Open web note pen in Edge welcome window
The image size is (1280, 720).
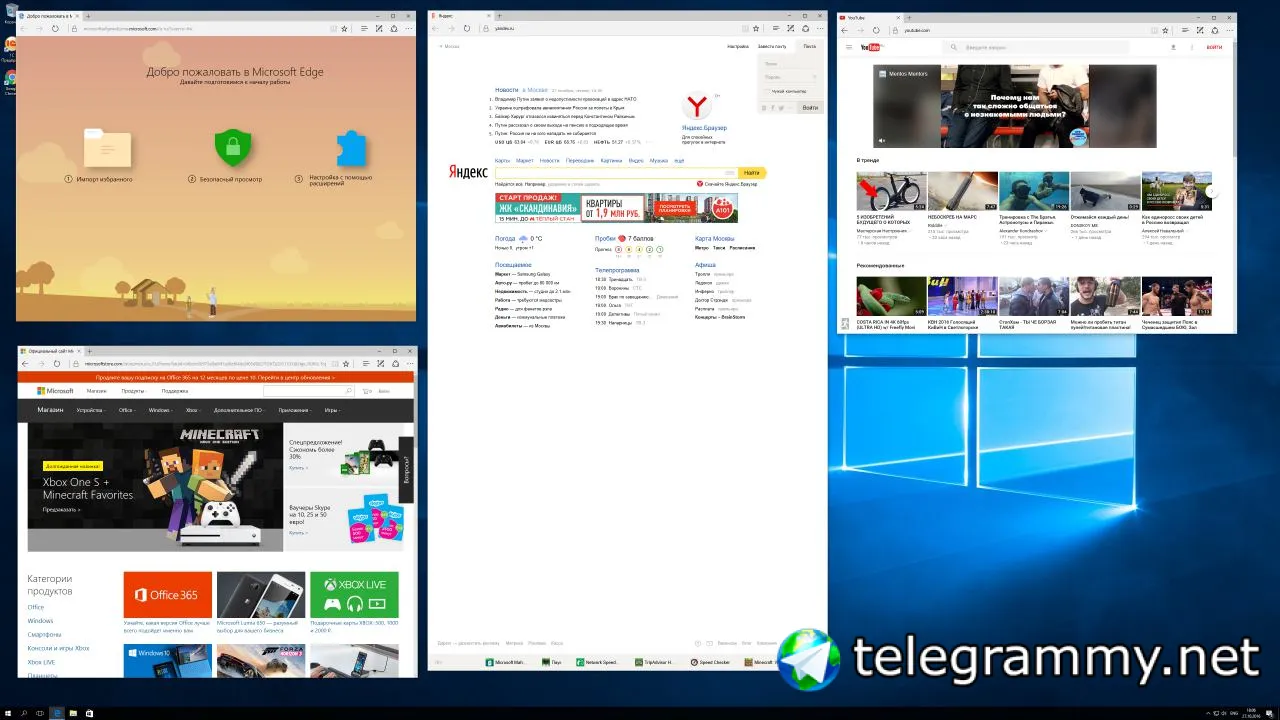coord(379,29)
